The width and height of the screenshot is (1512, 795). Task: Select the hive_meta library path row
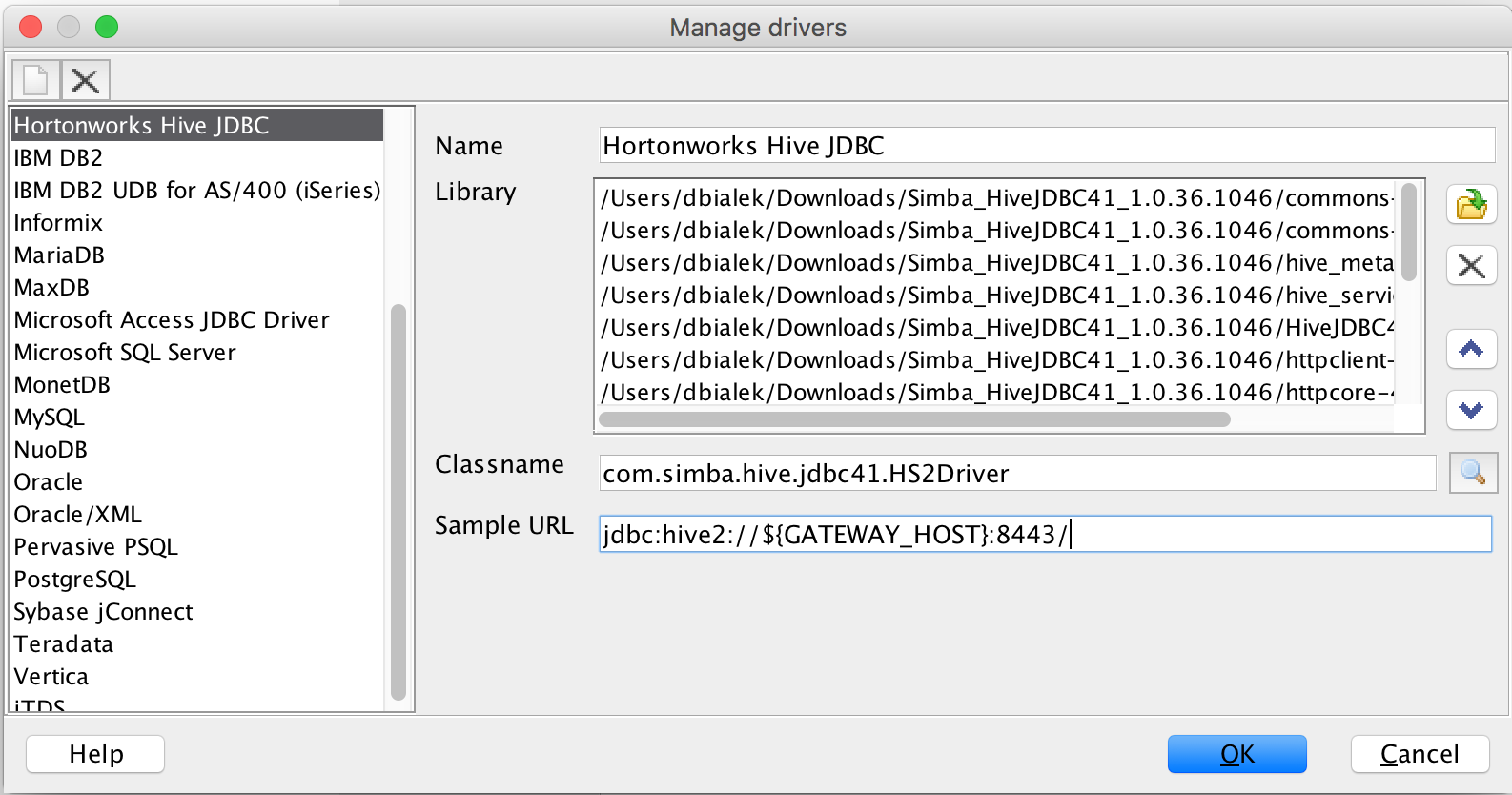coord(995,262)
